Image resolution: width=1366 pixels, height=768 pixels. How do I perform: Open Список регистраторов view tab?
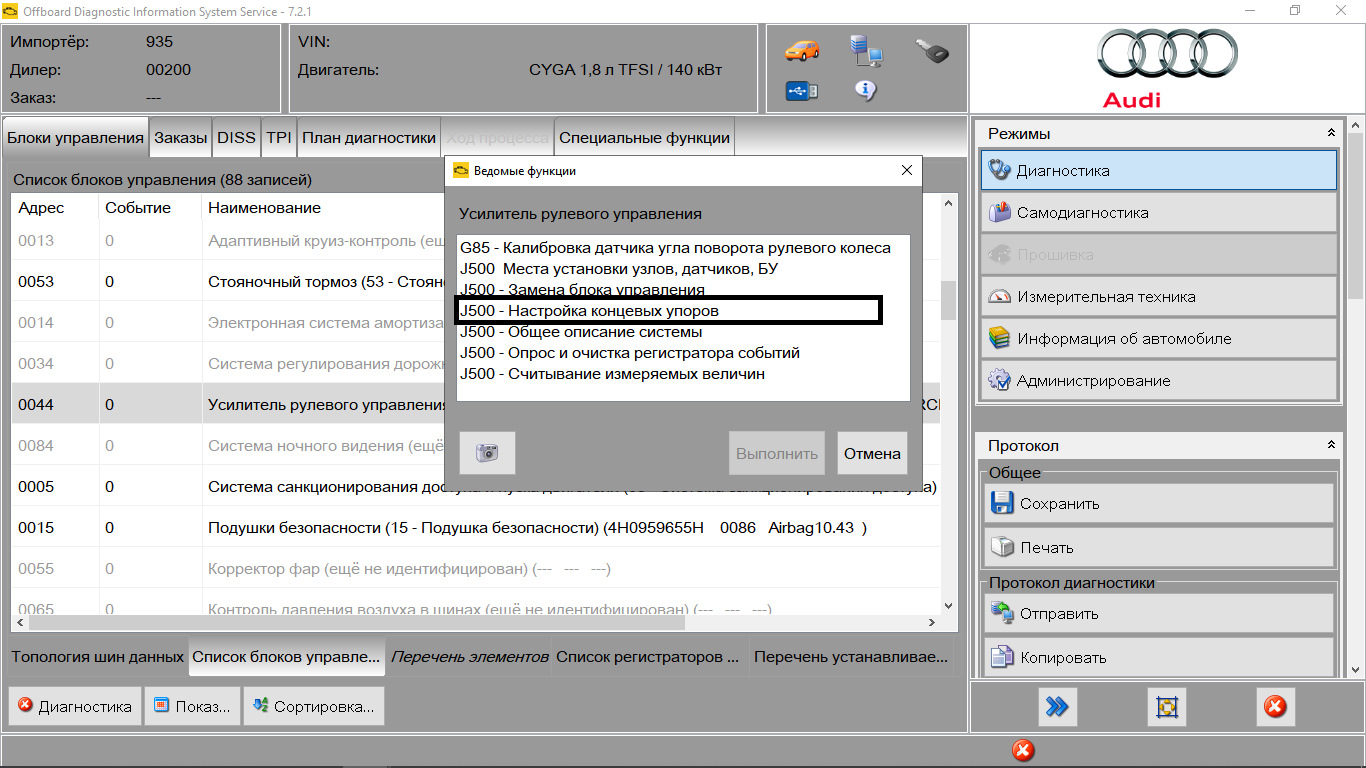[x=648, y=657]
